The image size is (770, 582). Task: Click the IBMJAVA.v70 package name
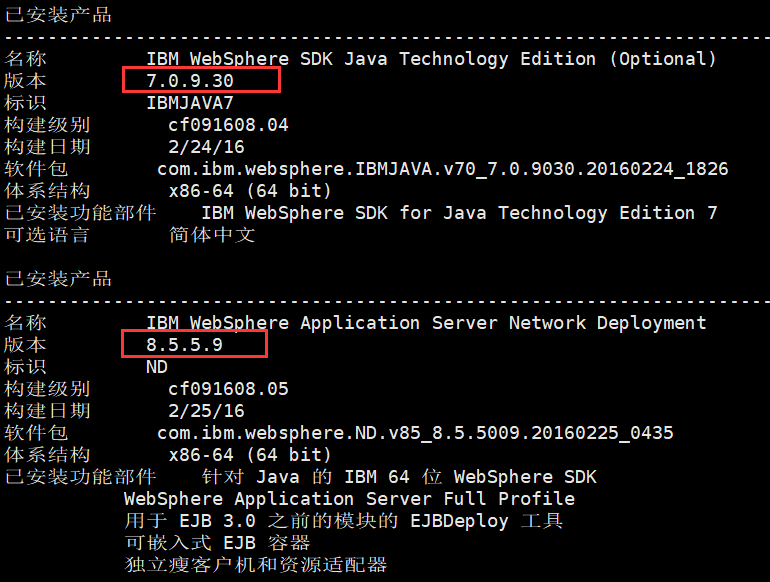pos(442,169)
